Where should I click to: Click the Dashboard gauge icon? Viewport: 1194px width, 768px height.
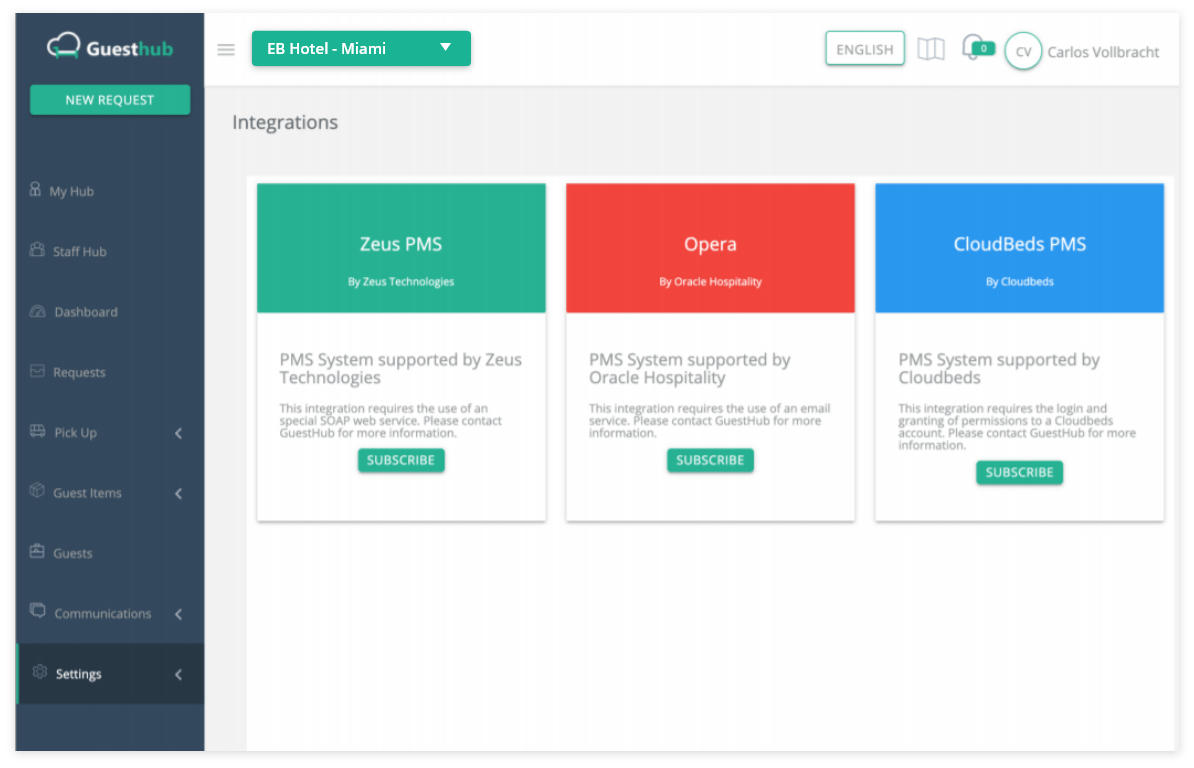point(37,311)
